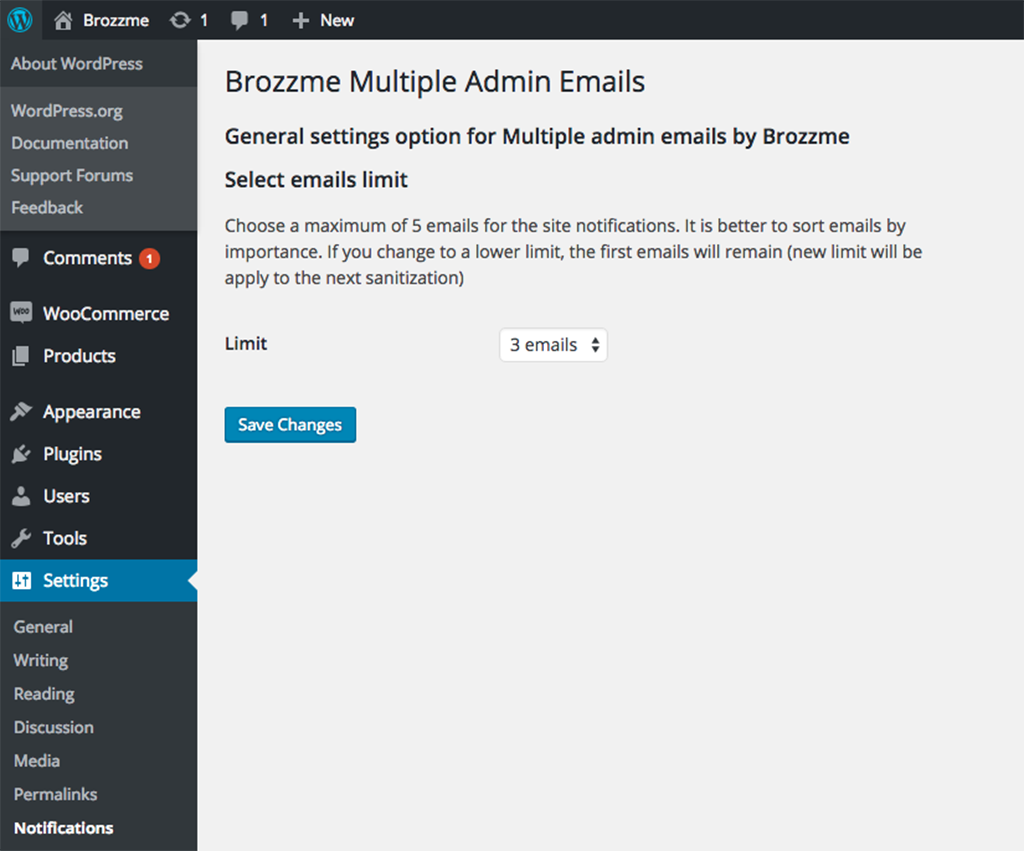Open the Users menu
This screenshot has height=852, width=1024.
click(x=66, y=496)
